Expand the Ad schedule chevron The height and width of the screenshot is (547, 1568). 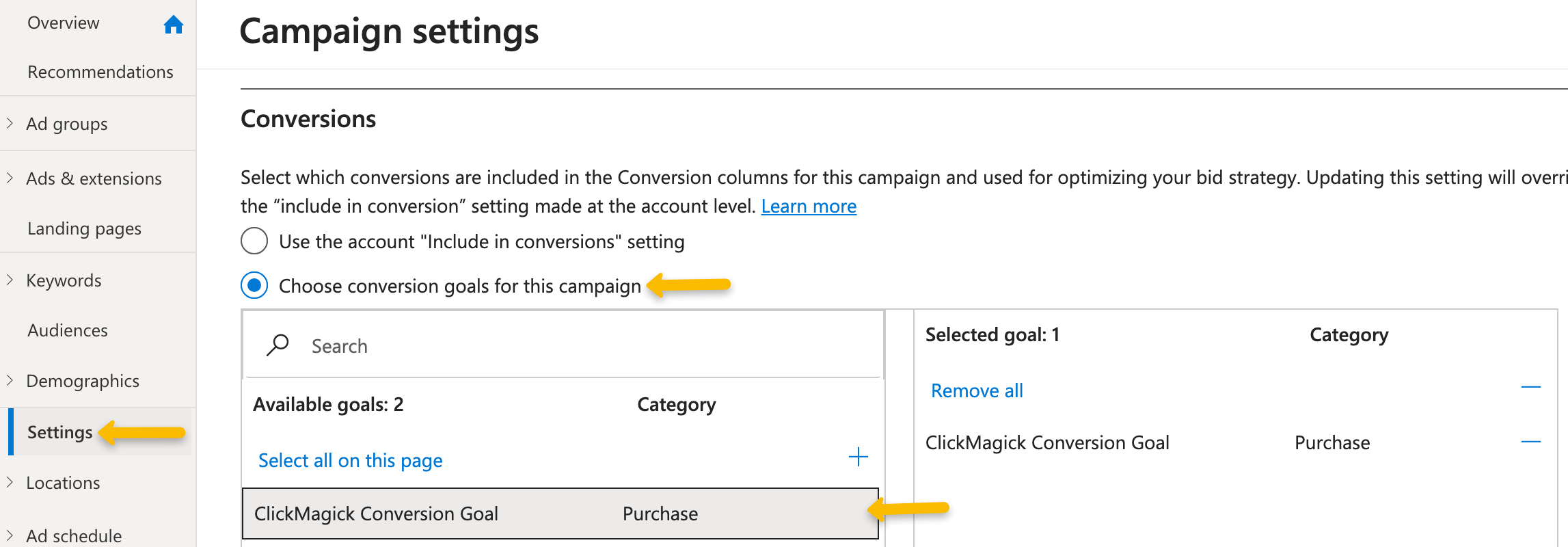[10, 535]
